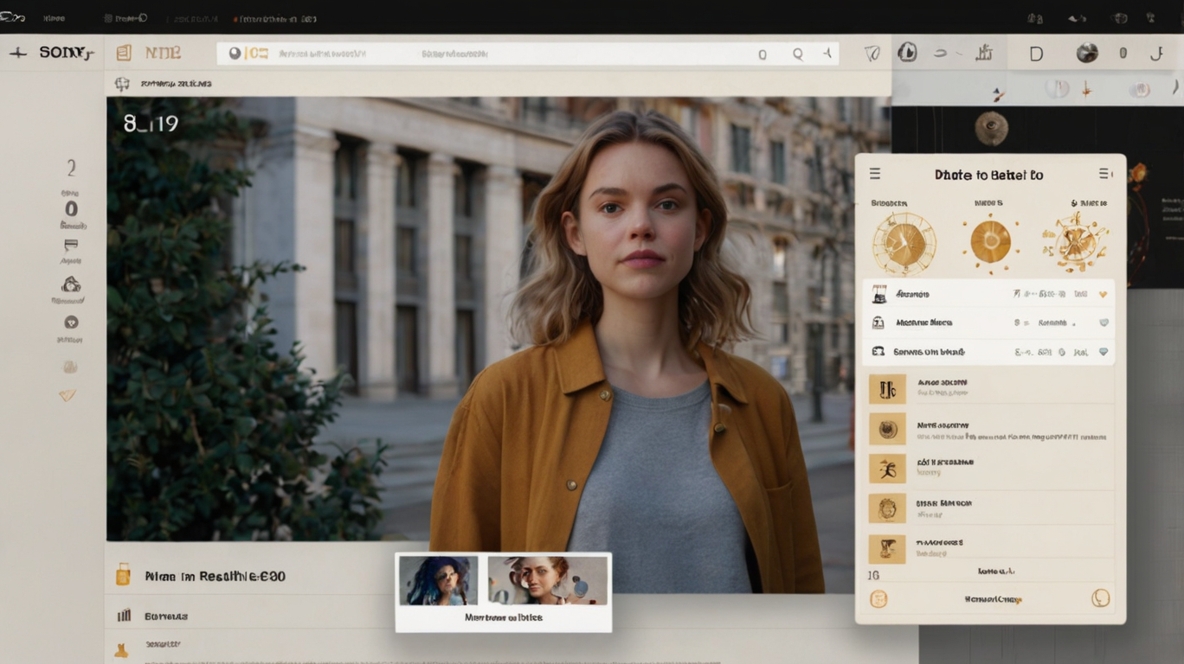Toggle the heart on third panel row
Image resolution: width=1184 pixels, height=664 pixels.
click(1103, 352)
